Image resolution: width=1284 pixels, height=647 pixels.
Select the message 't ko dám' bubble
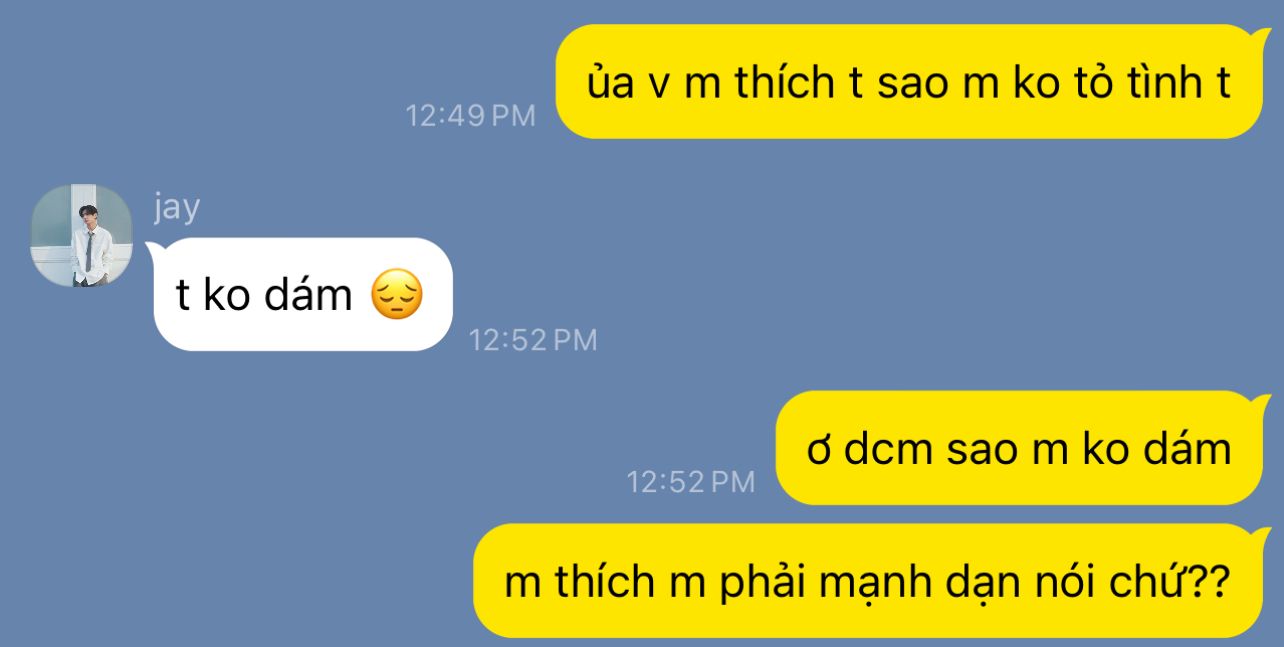299,294
